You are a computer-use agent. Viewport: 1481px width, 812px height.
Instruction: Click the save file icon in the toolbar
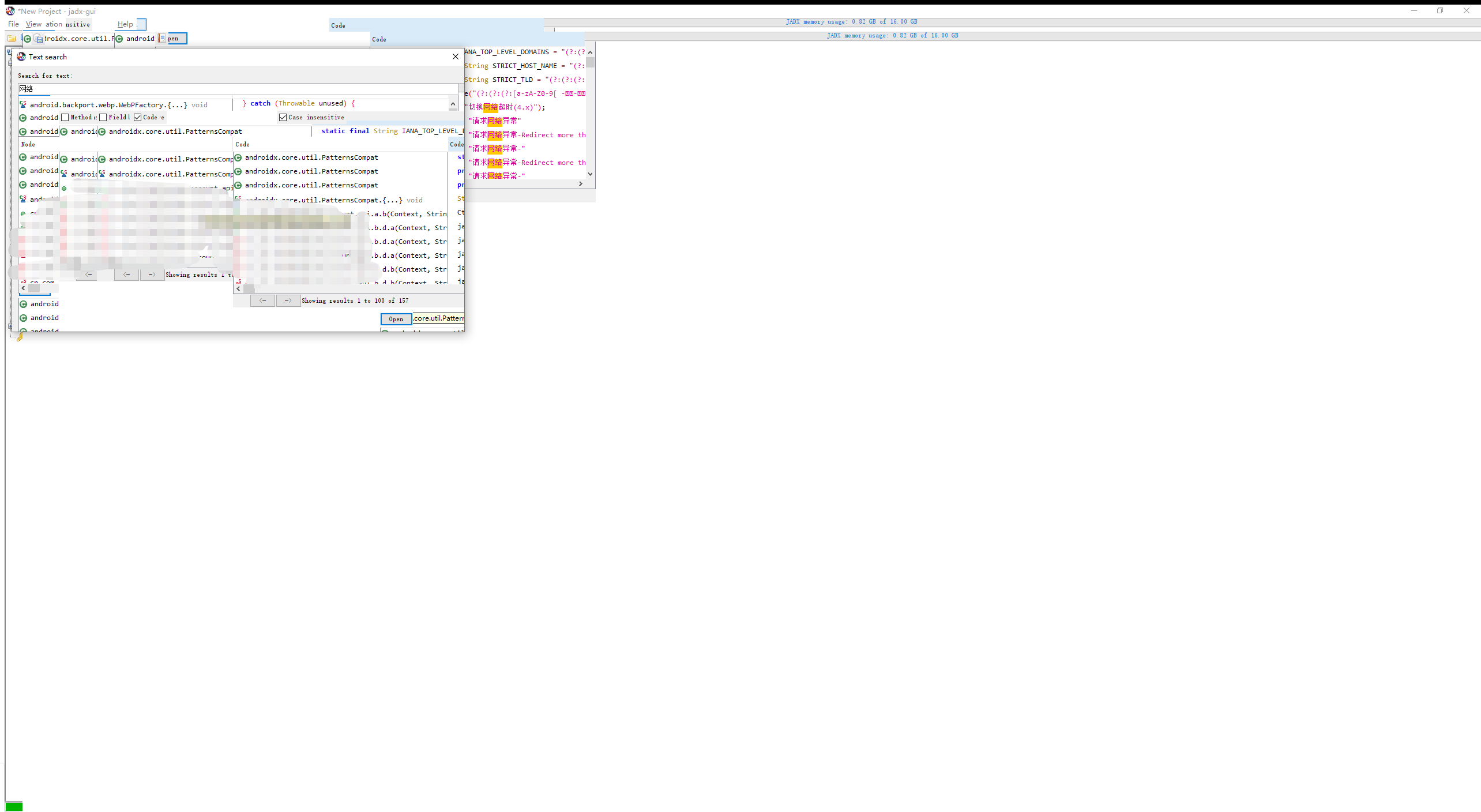click(37, 39)
